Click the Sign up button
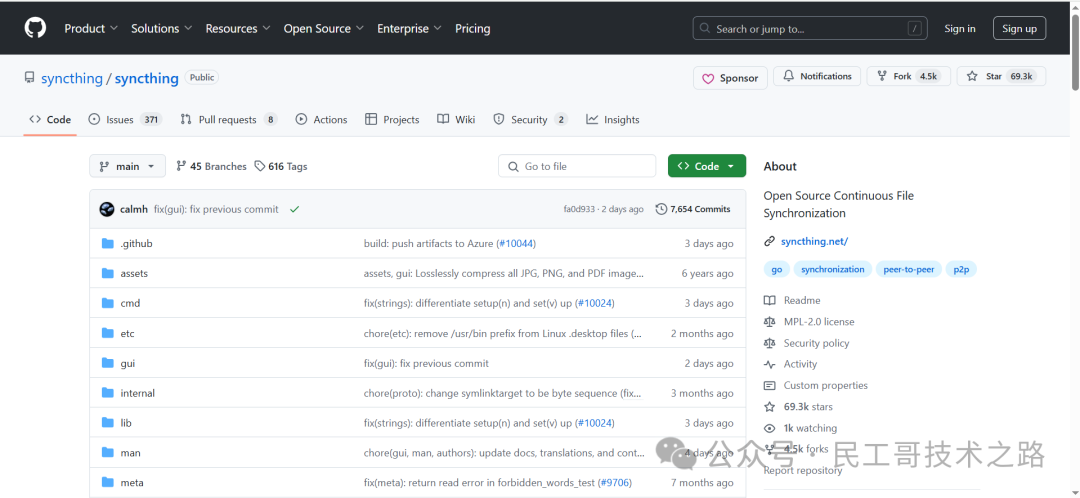The image size is (1080, 498). [x=1019, y=28]
